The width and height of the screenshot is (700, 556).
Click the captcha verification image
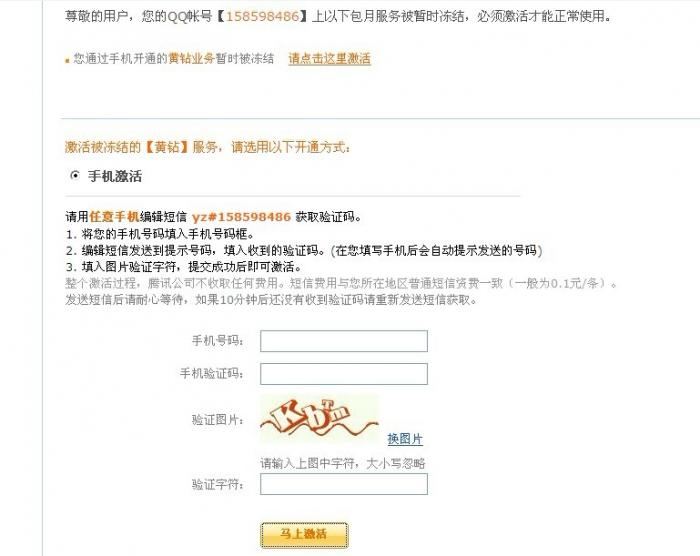tap(319, 418)
